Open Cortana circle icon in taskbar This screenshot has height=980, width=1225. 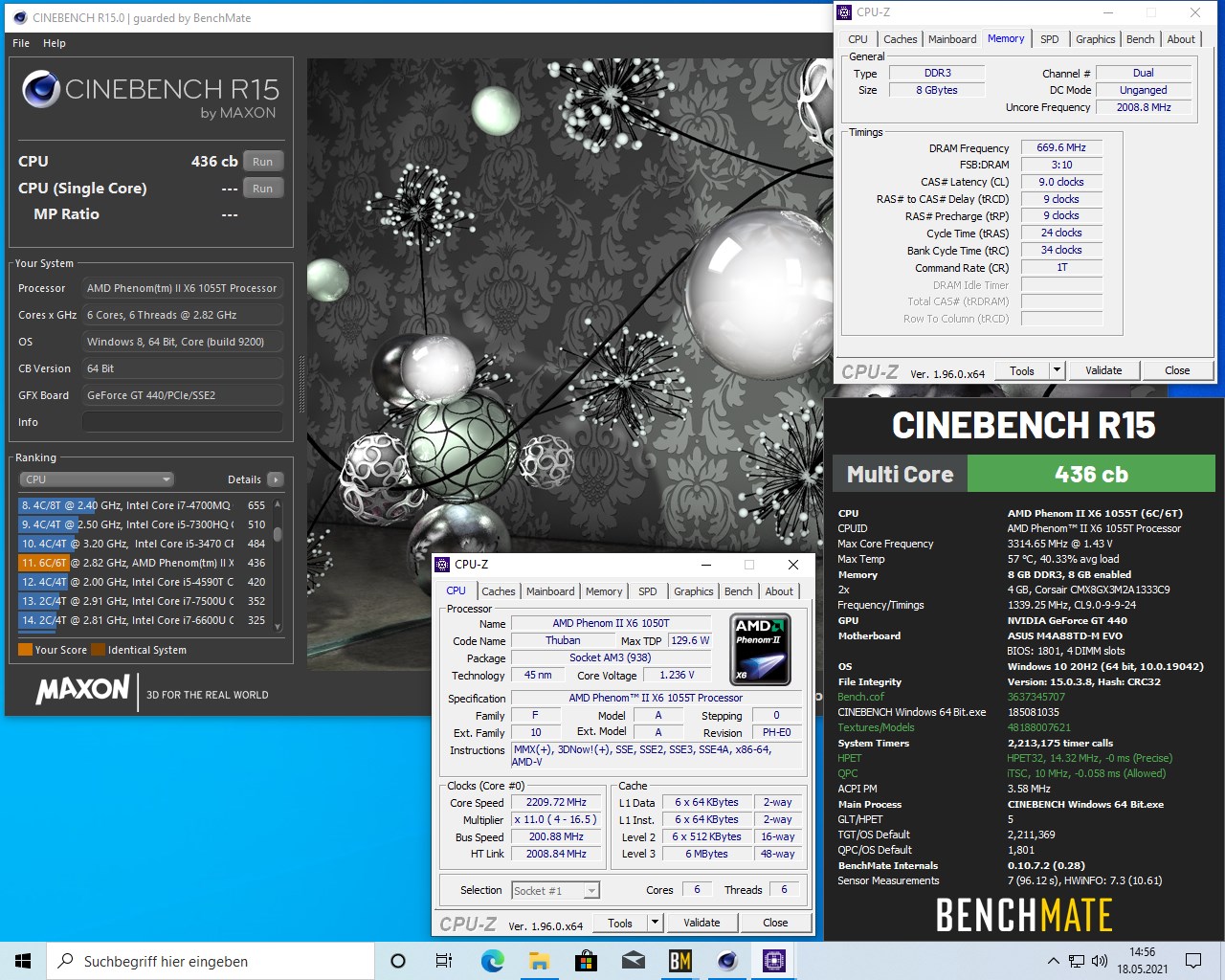398,961
